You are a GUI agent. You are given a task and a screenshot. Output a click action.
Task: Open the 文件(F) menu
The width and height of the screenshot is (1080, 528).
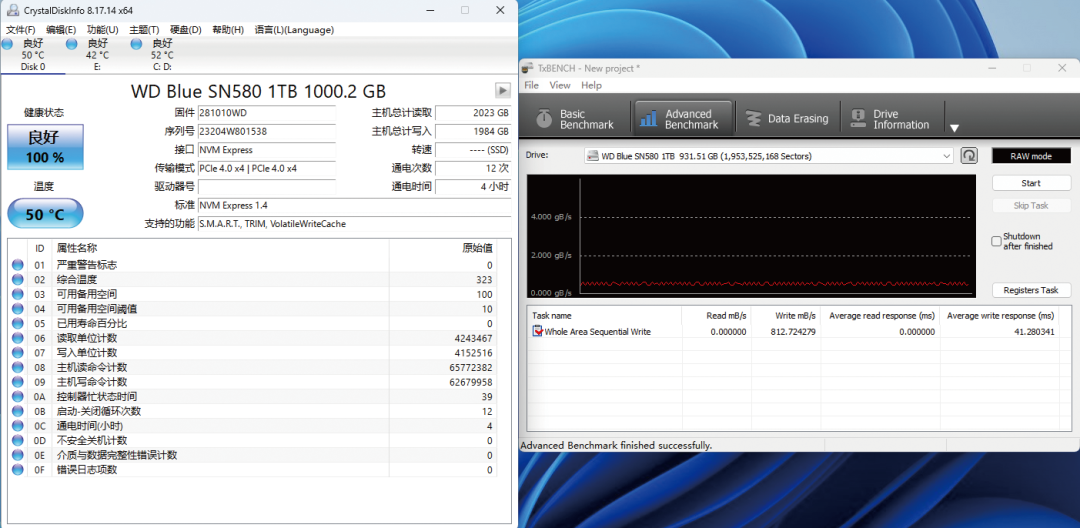[21, 30]
